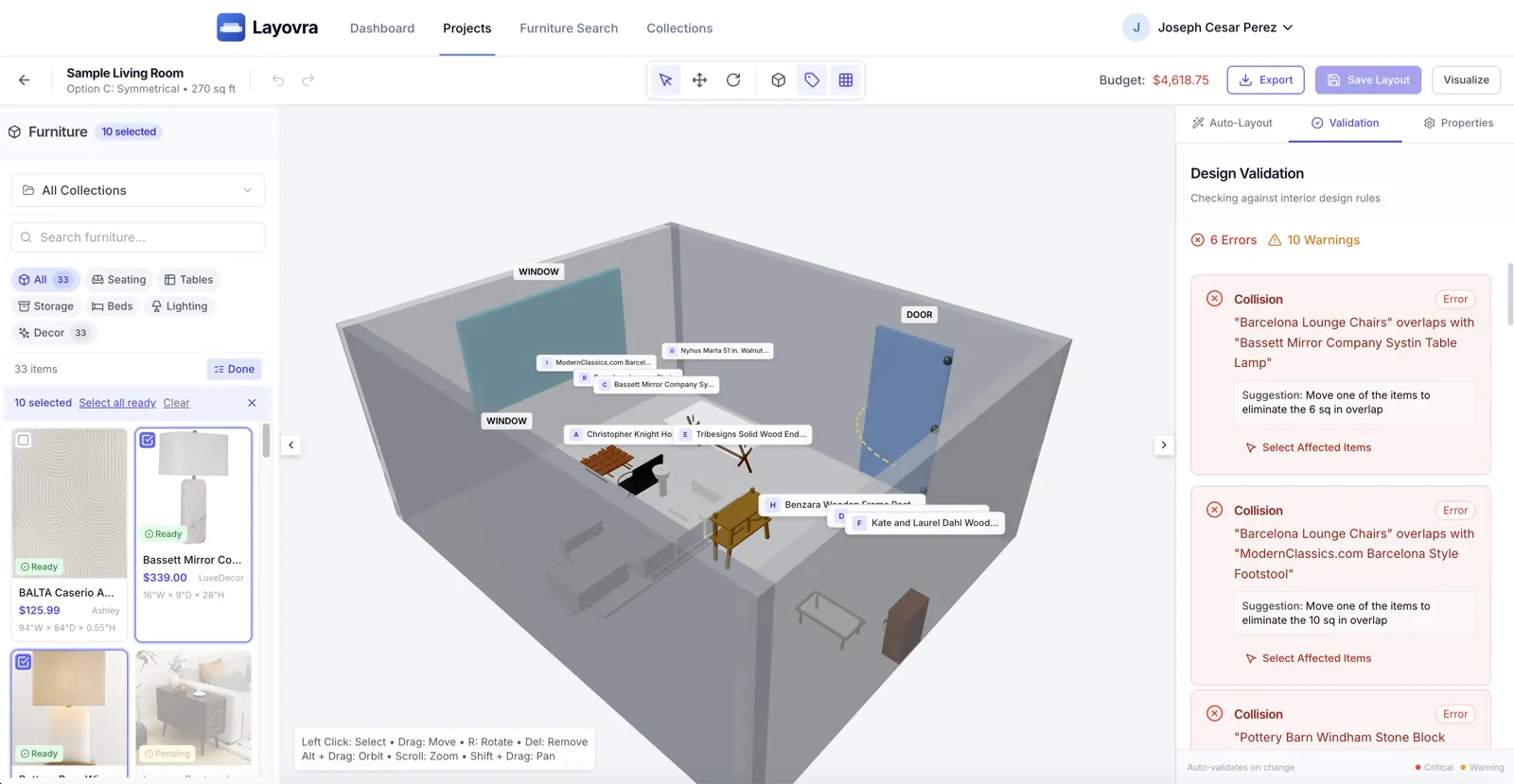Uncheck the Pottery Barn lamp card checkbox
The image size is (1514, 784).
tap(24, 662)
